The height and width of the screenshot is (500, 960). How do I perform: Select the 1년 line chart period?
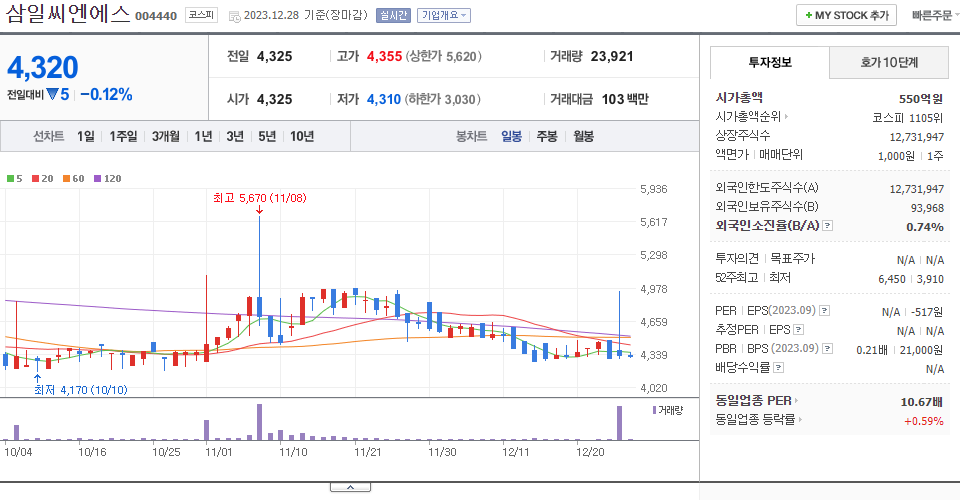203,136
